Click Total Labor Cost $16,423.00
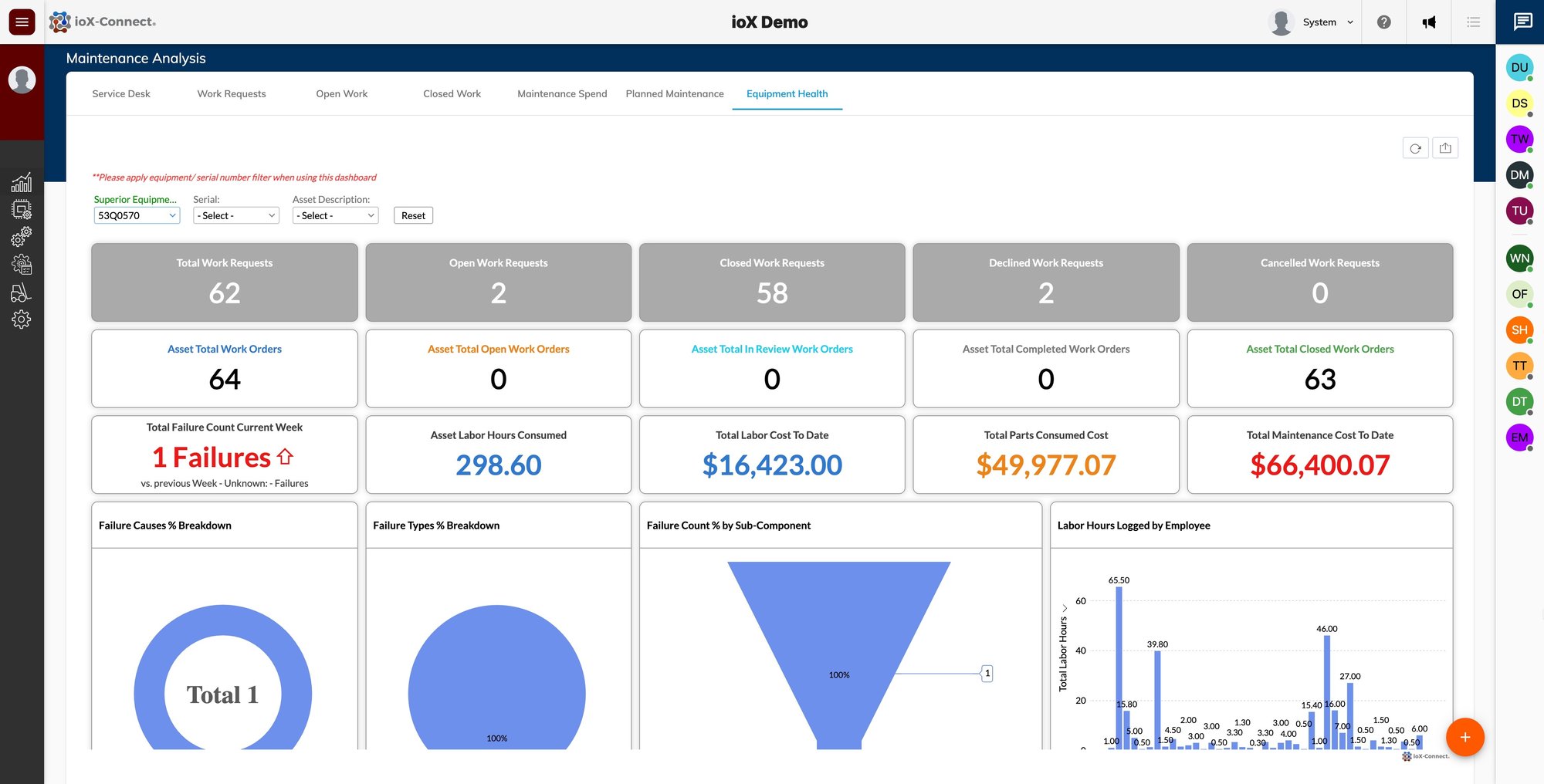This screenshot has height=784, width=1544. pyautogui.click(x=772, y=465)
